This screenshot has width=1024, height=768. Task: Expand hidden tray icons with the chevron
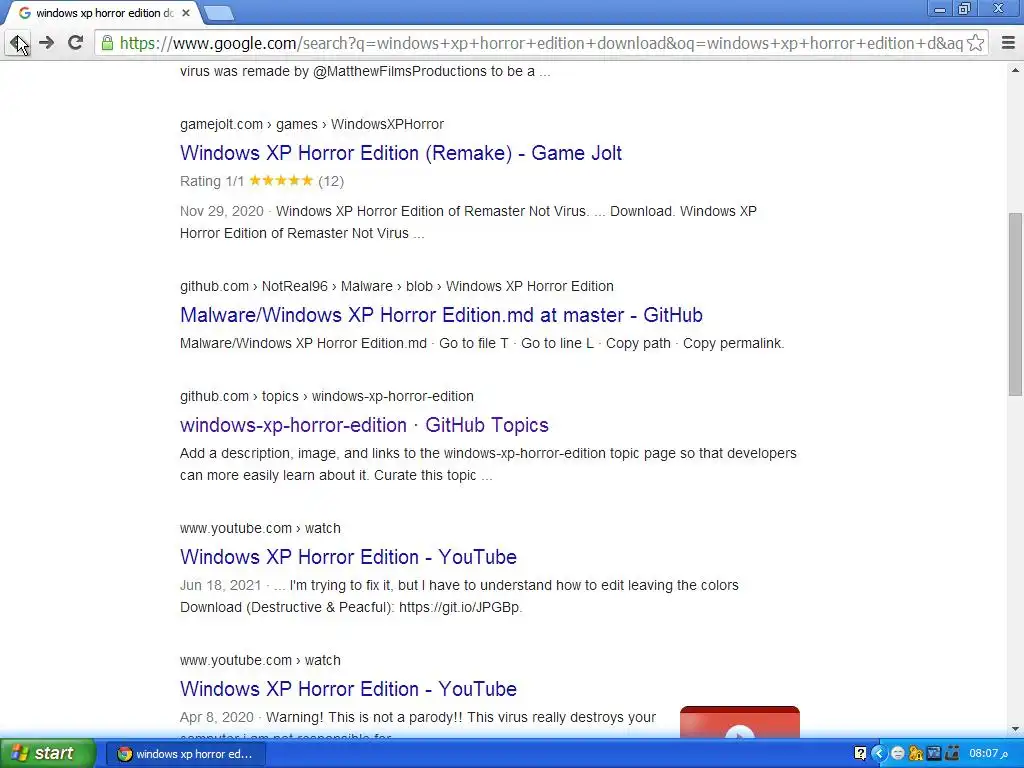pos(879,754)
